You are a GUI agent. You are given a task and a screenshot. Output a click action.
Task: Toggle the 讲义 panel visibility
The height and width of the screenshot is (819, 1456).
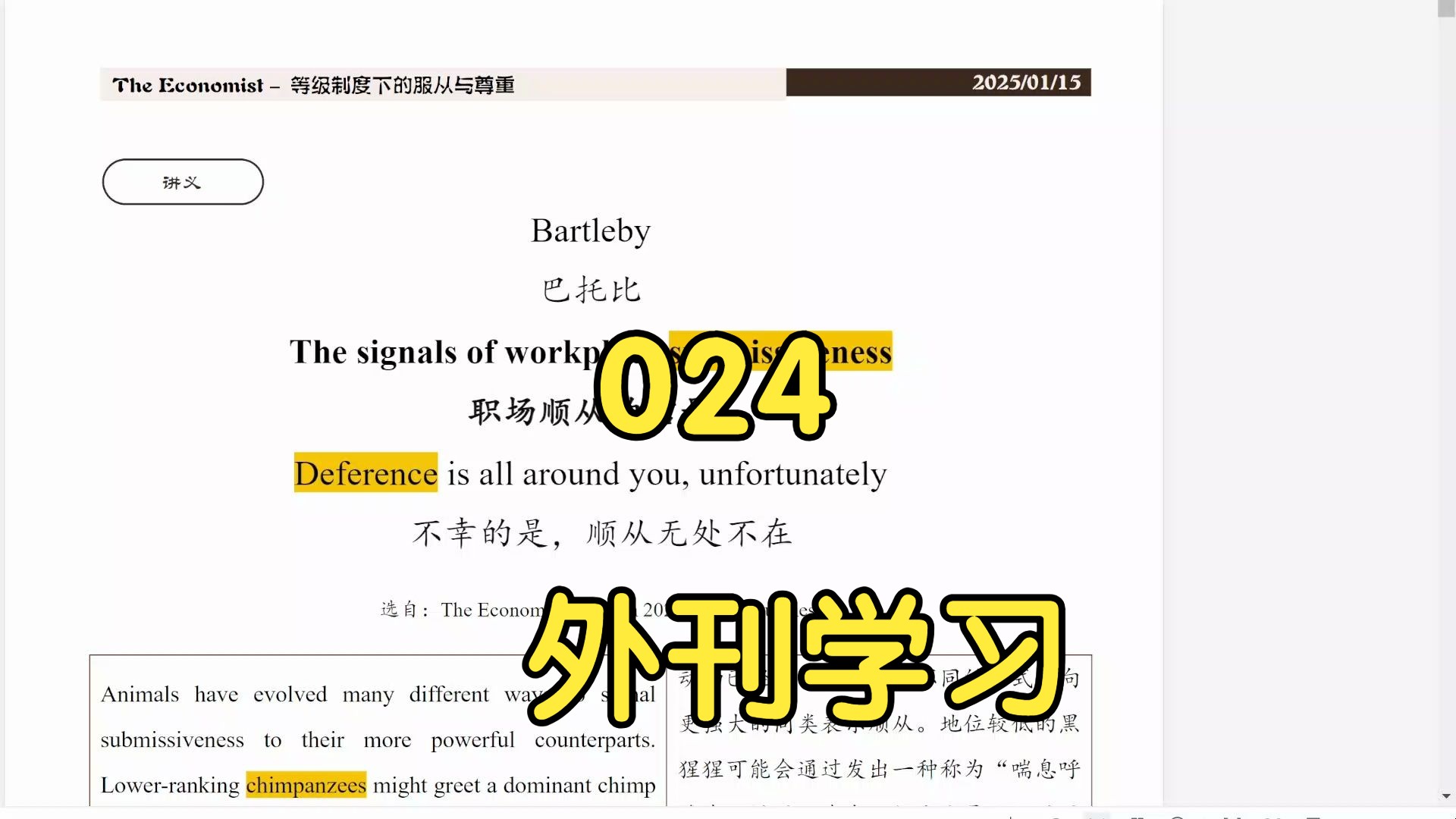(x=183, y=182)
